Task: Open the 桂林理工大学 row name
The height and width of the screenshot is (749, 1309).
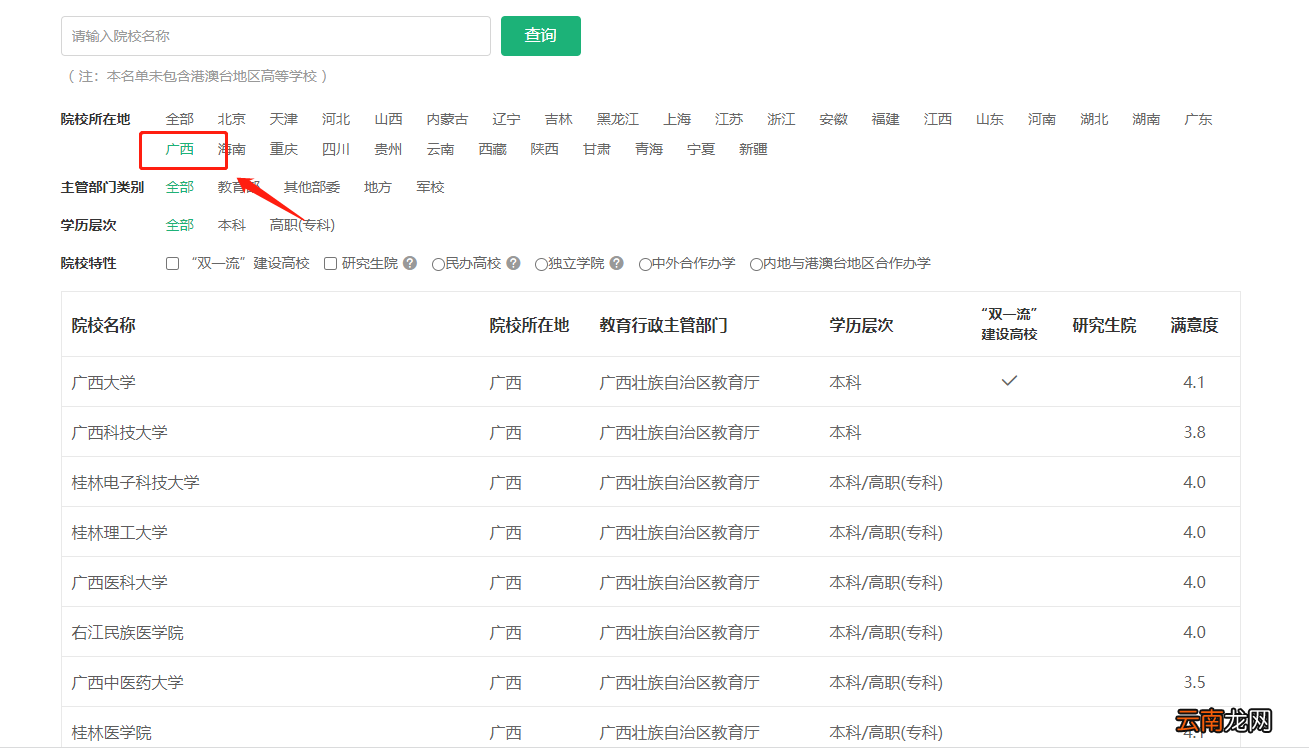Action: pos(120,532)
